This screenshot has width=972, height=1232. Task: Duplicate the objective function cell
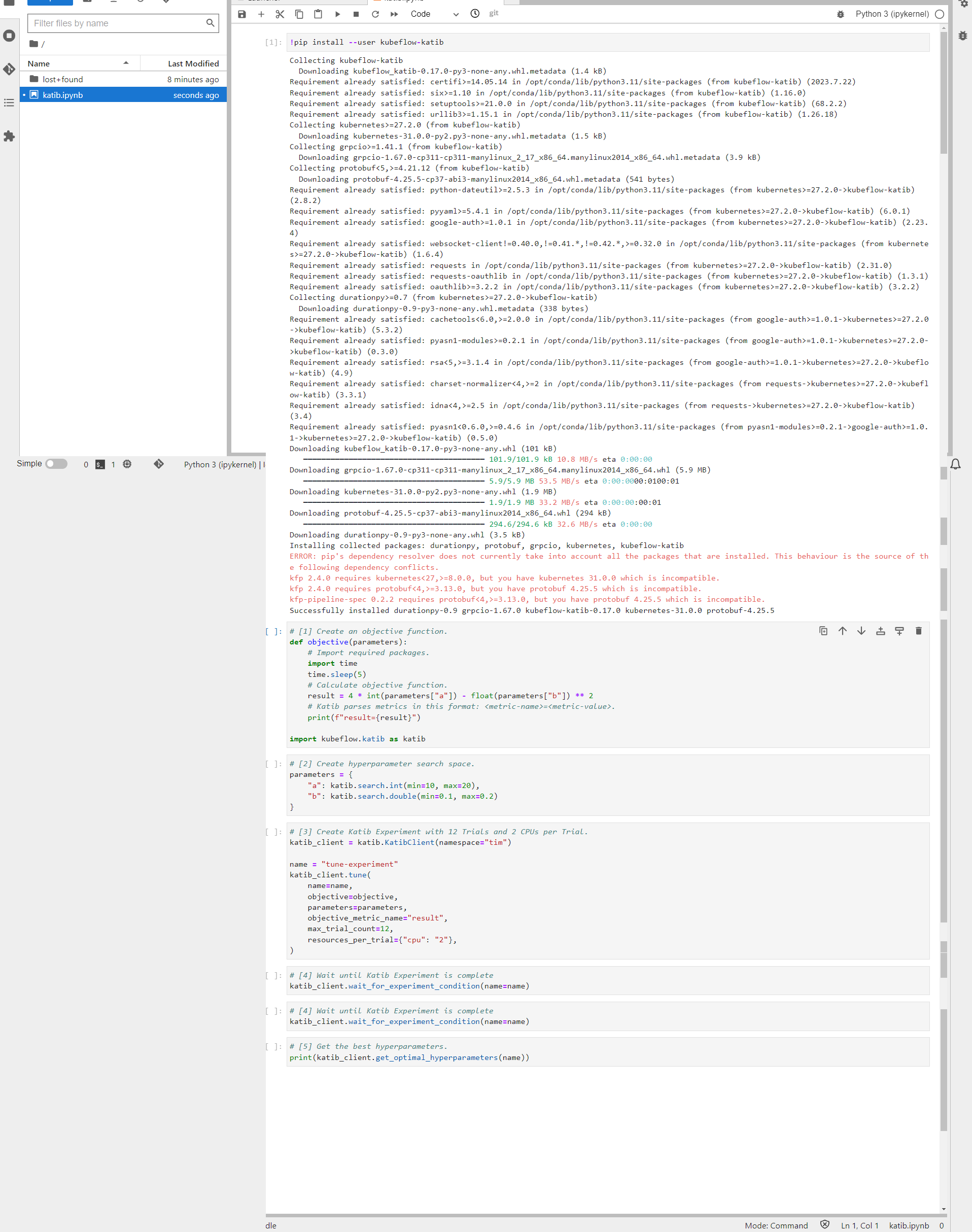(823, 631)
